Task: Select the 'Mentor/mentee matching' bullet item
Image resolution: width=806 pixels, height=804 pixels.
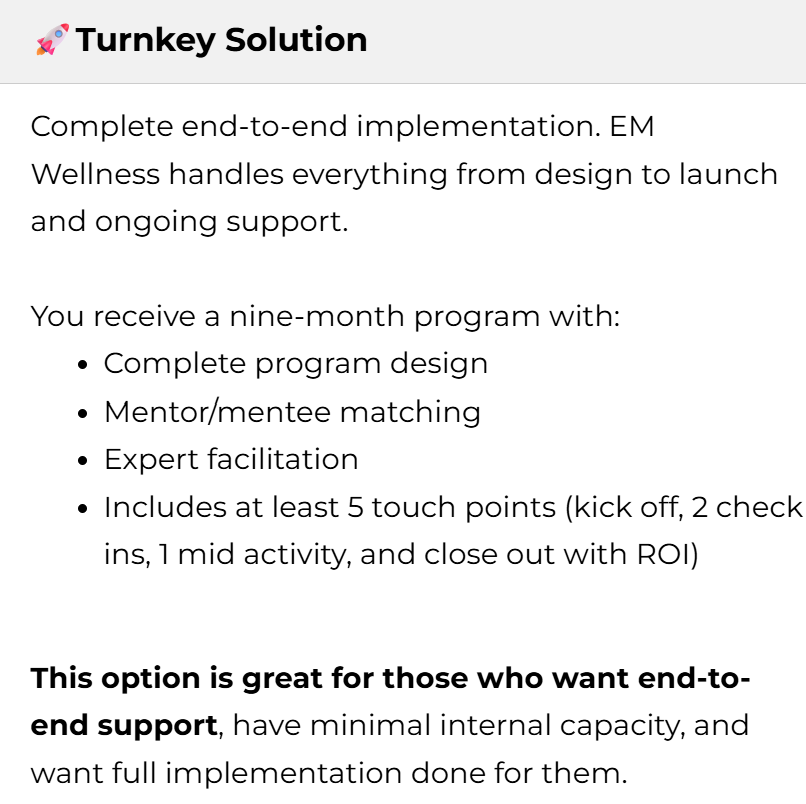Action: click(292, 412)
